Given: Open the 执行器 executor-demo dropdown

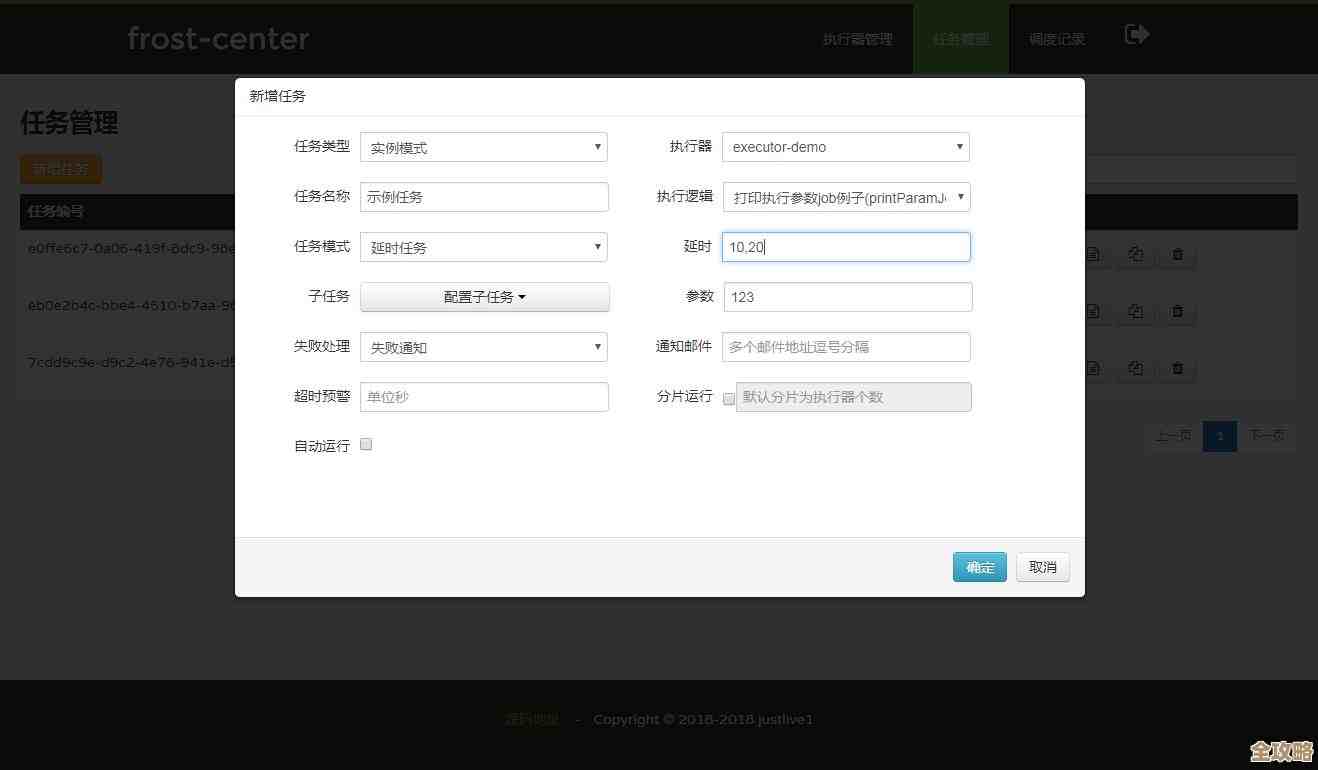Looking at the screenshot, I should pos(846,146).
